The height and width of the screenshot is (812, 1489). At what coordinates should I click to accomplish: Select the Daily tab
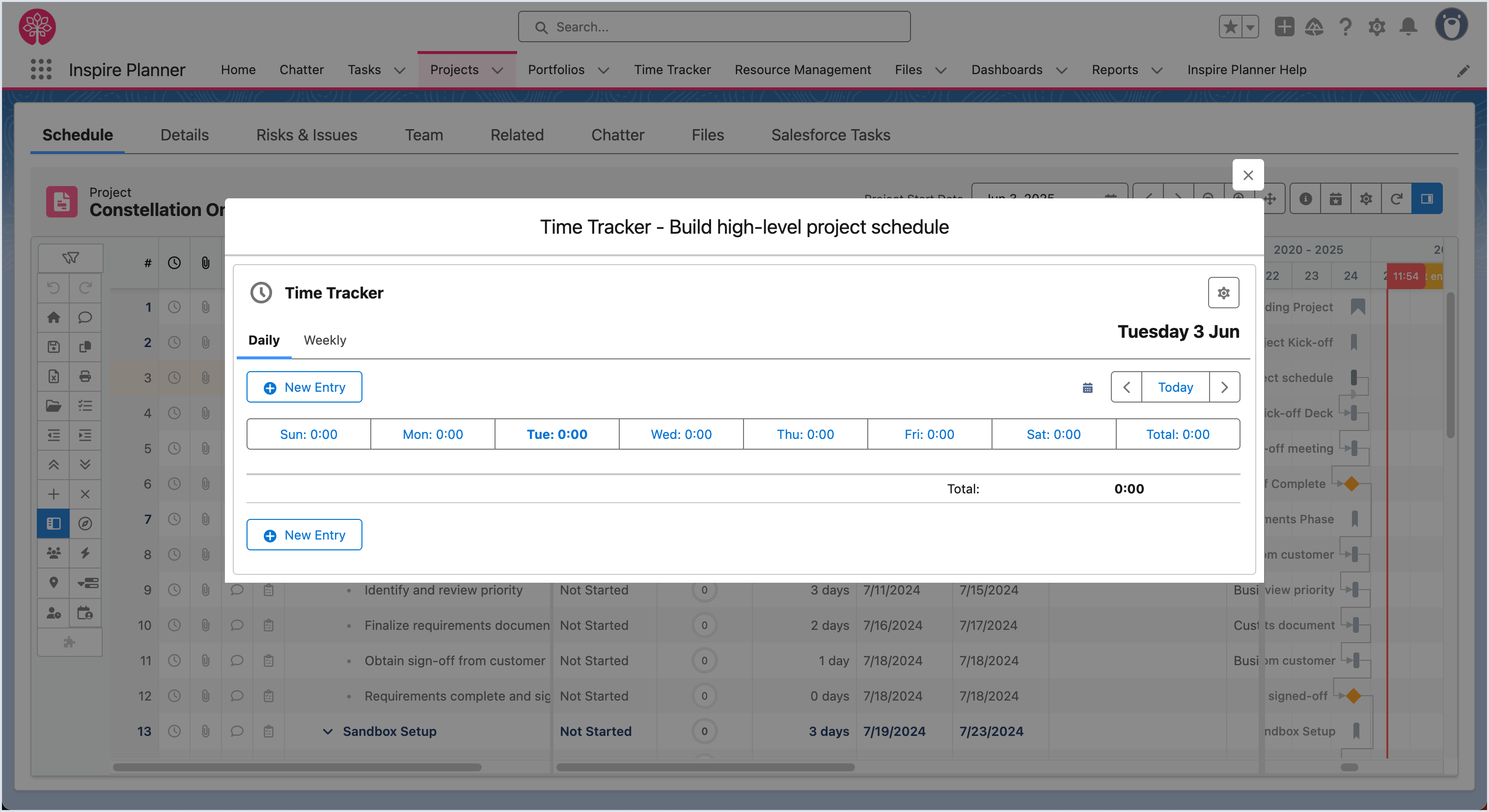coord(264,340)
